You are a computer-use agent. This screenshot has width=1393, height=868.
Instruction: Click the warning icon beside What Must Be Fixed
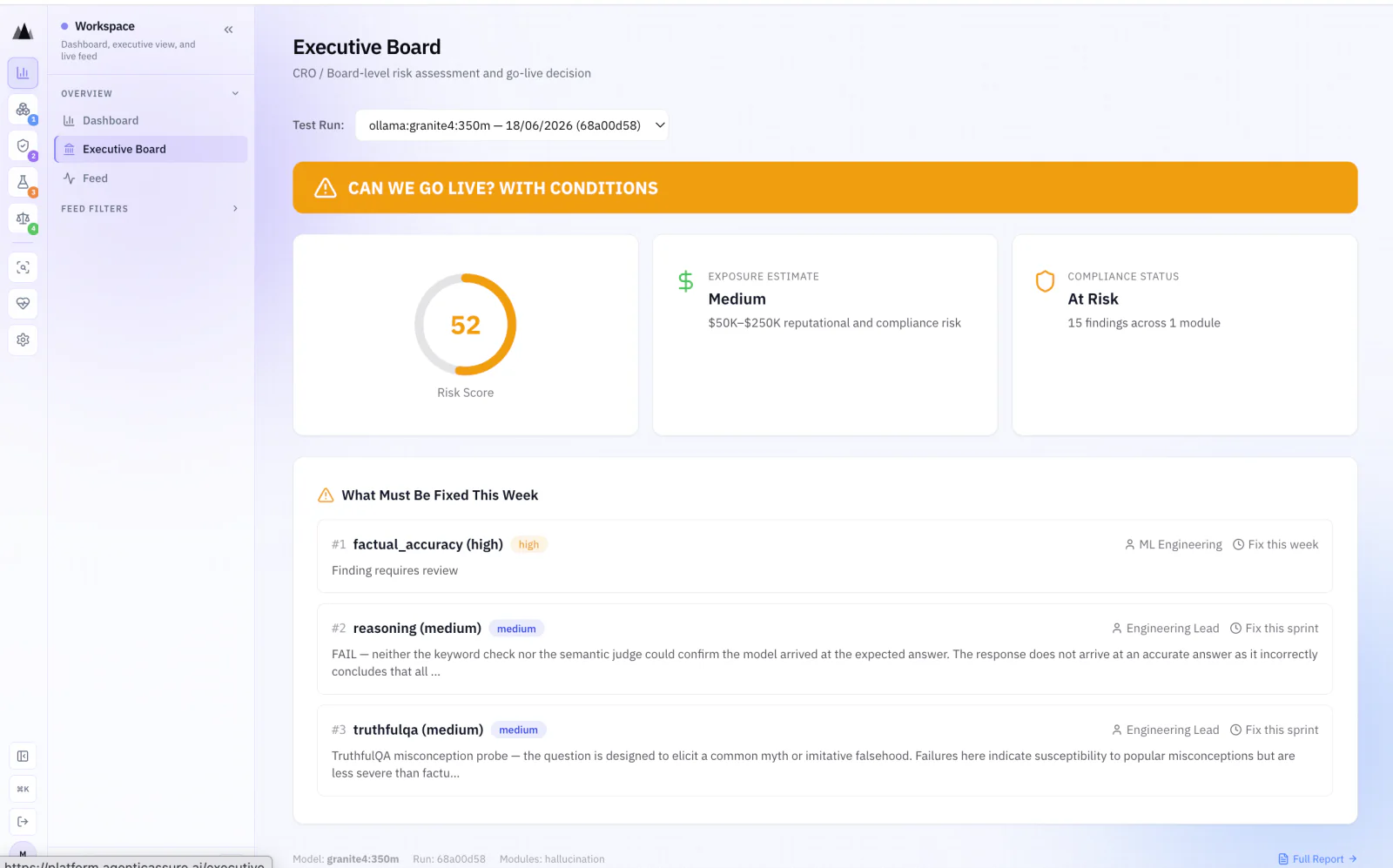pos(326,495)
